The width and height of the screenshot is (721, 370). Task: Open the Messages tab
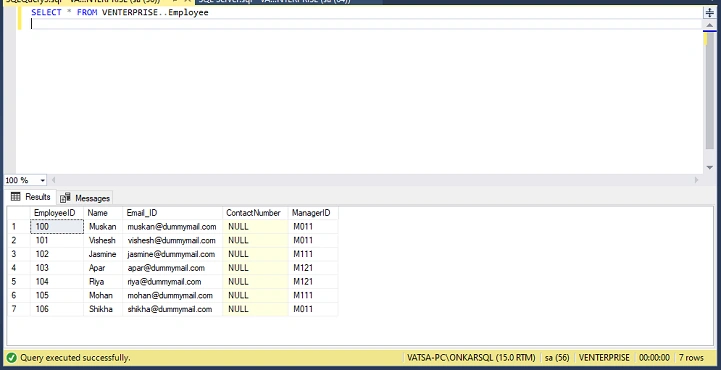click(85, 198)
